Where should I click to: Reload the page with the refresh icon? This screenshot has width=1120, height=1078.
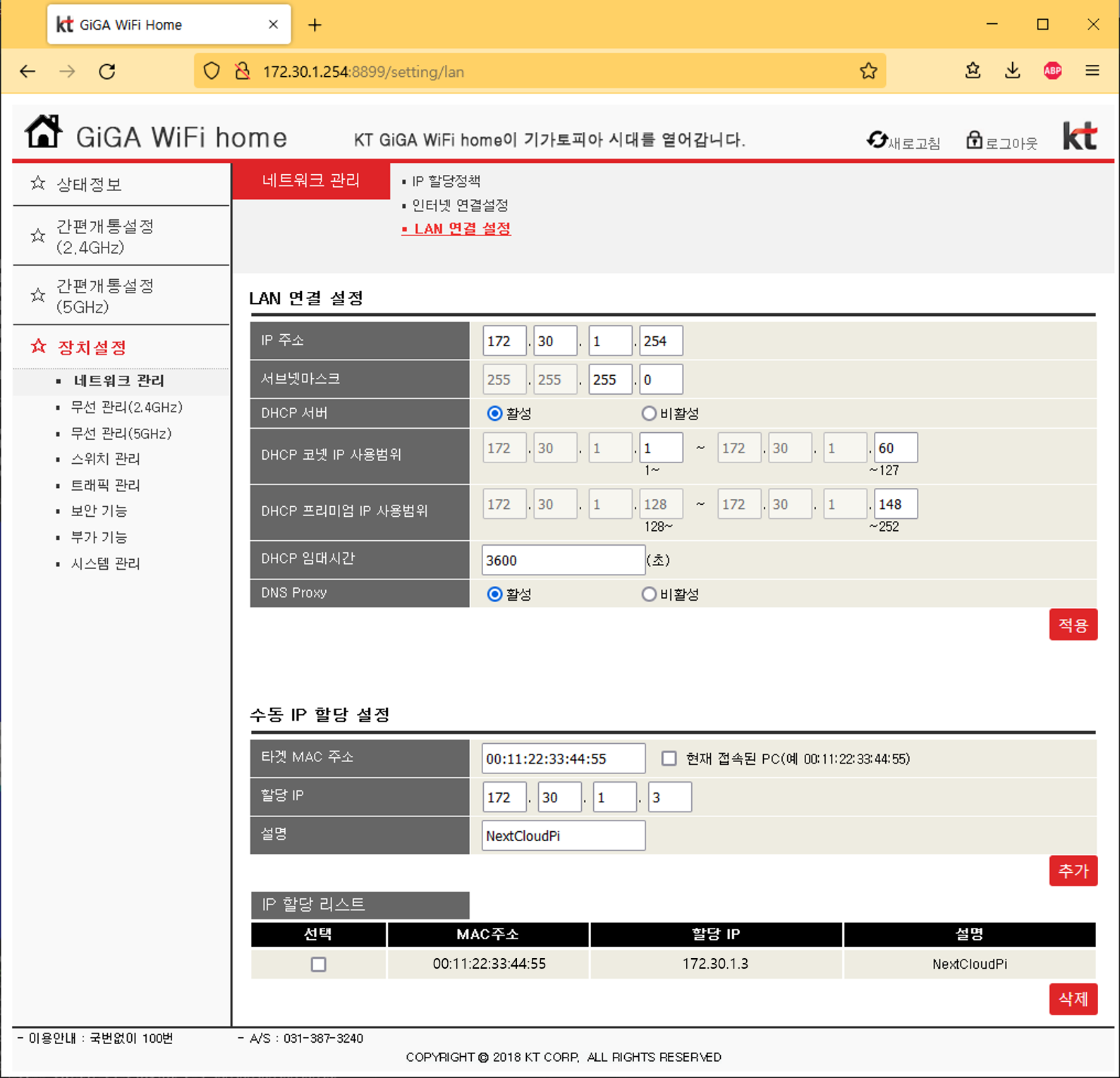[x=107, y=71]
